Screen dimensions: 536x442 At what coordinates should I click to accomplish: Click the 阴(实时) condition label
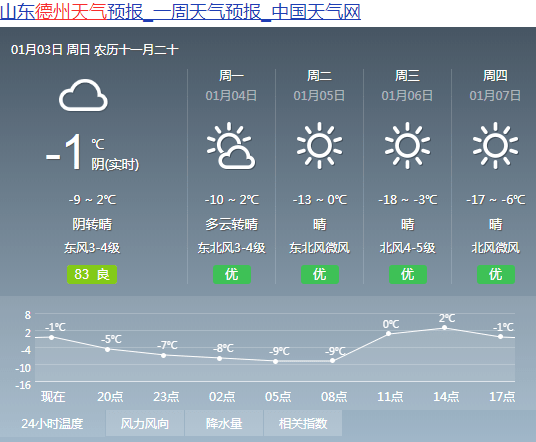point(115,165)
